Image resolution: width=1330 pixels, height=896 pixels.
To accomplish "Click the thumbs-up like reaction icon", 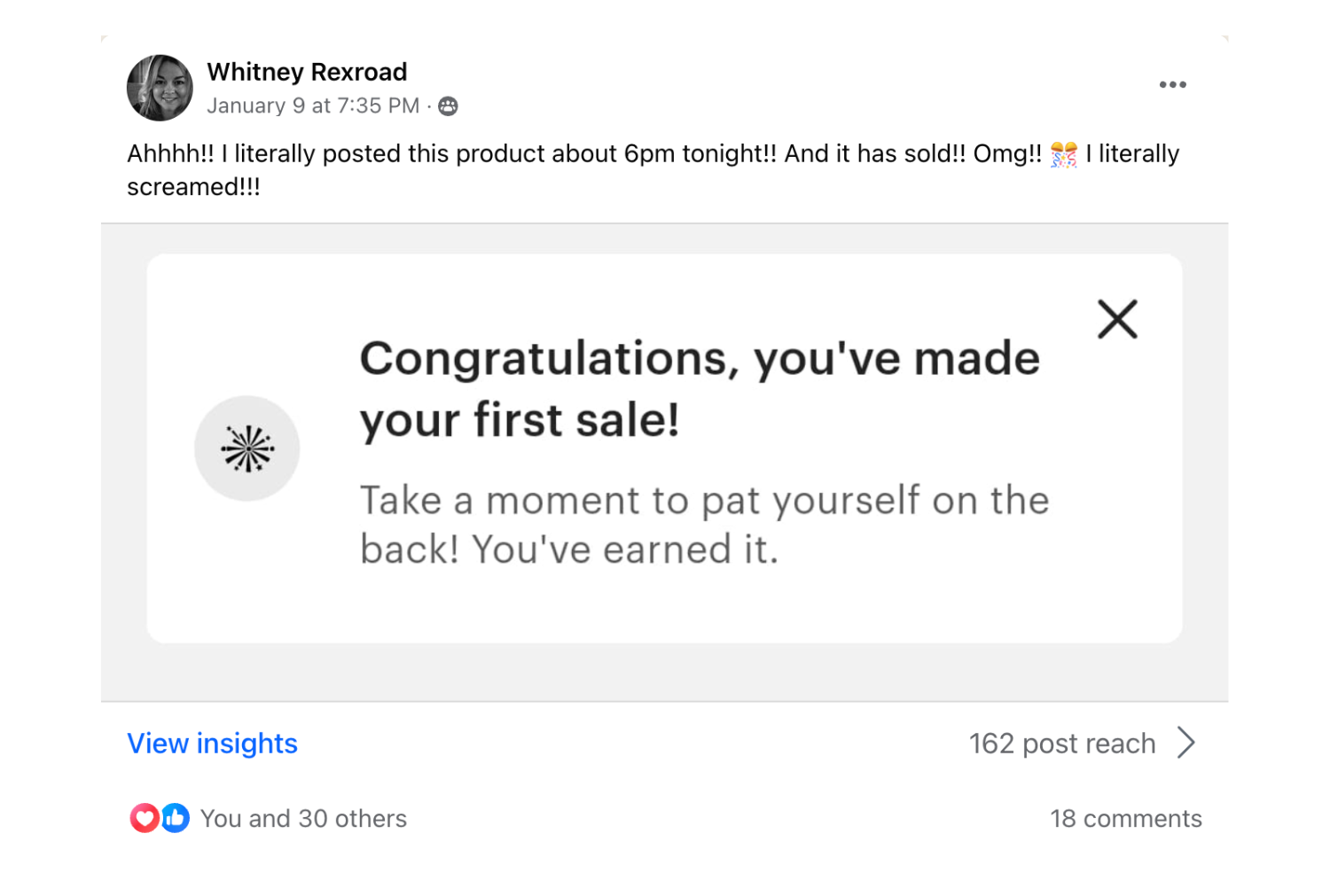I will pyautogui.click(x=176, y=818).
